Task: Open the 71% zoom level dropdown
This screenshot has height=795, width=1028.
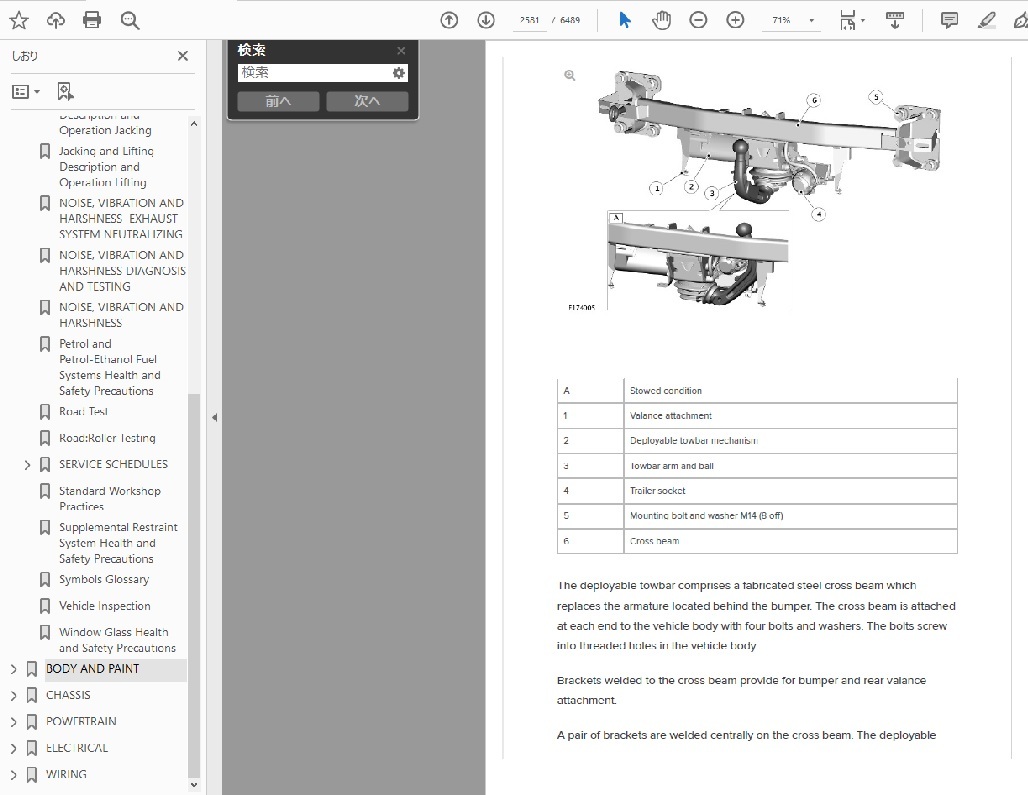Action: click(811, 20)
